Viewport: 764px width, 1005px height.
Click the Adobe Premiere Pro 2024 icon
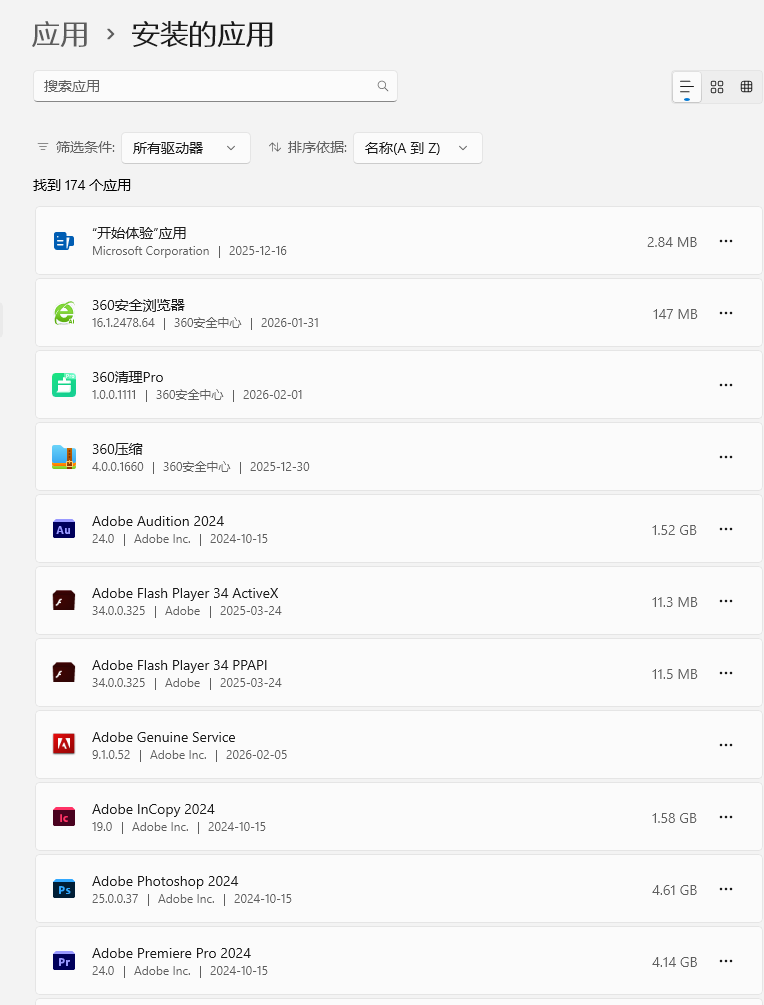(64, 961)
